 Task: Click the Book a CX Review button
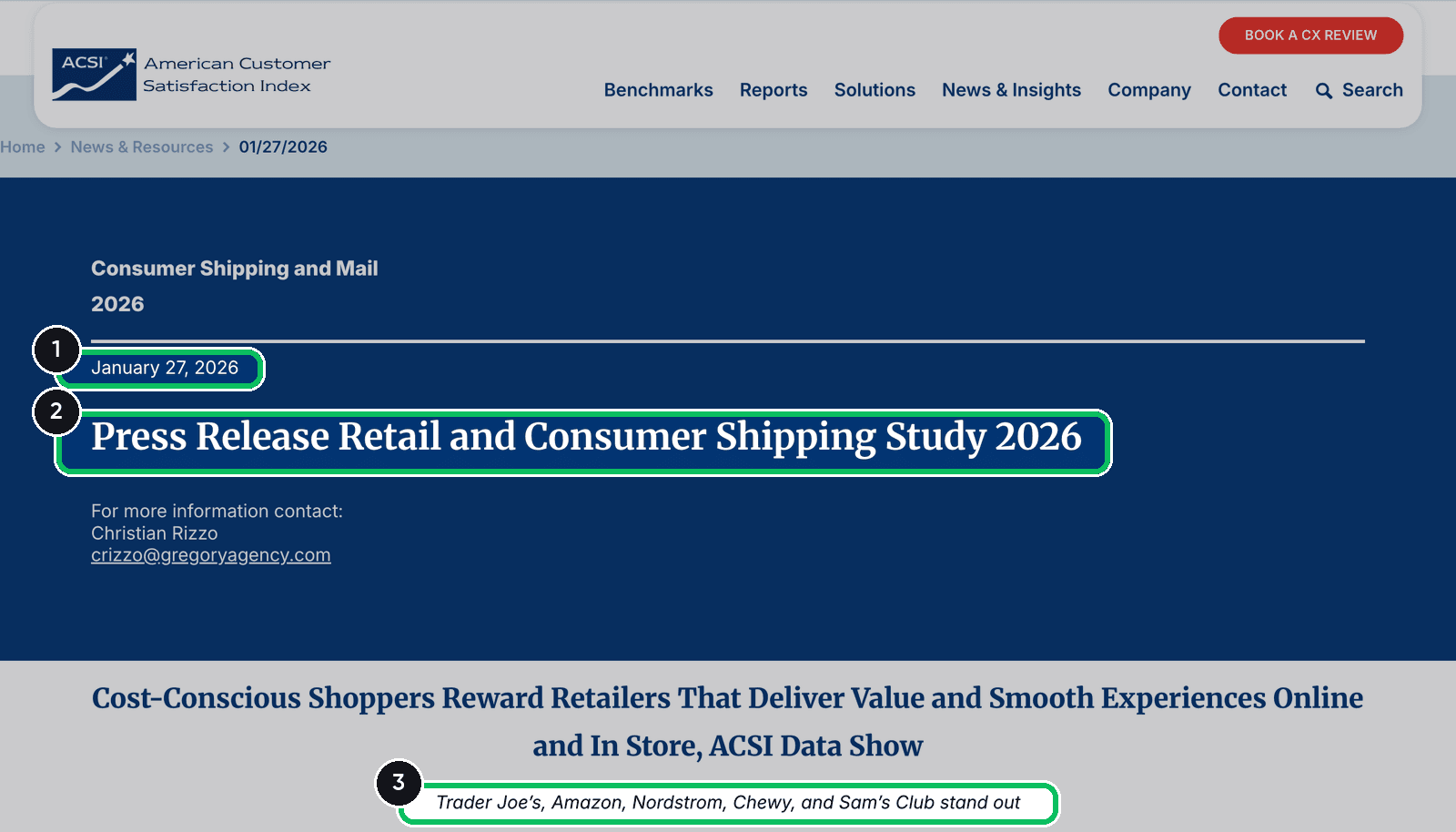pos(1310,36)
